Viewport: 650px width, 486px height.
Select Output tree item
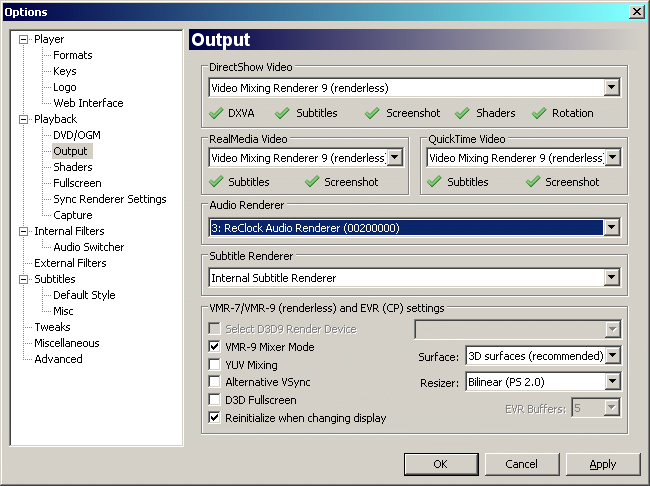pyautogui.click(x=70, y=151)
